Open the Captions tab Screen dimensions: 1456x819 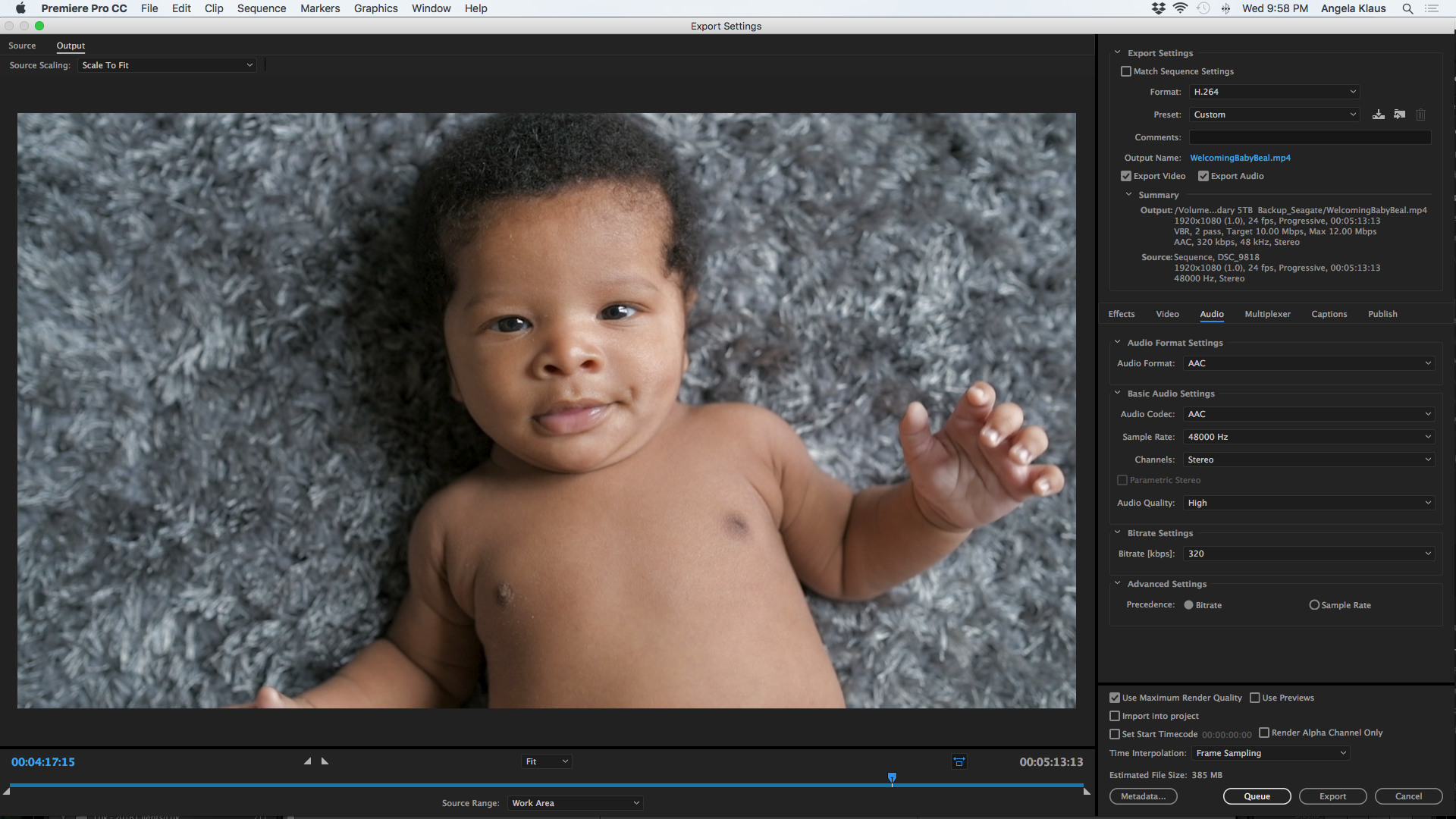(1329, 314)
